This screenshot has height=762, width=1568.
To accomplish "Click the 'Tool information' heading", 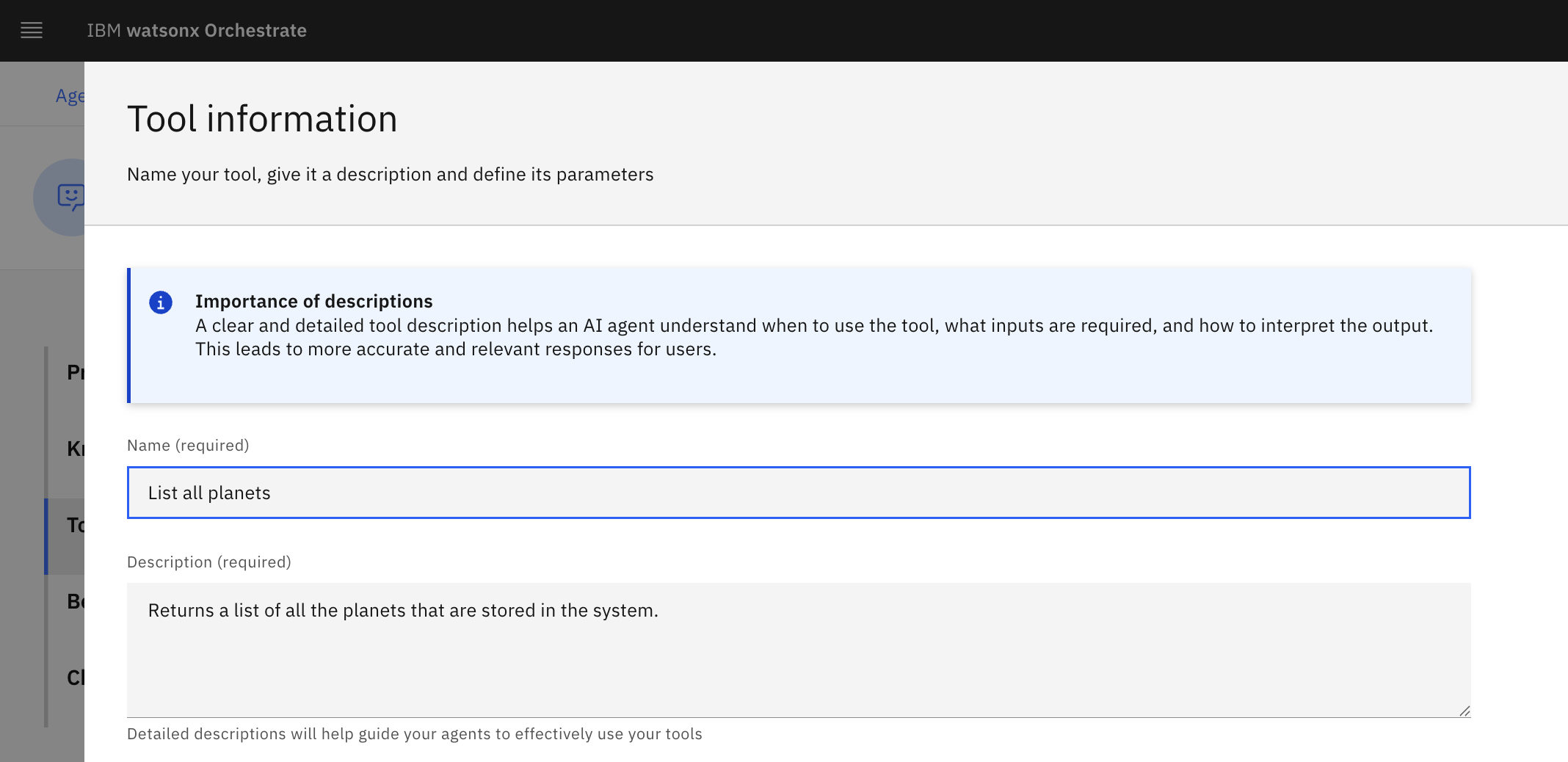I will pos(262,119).
